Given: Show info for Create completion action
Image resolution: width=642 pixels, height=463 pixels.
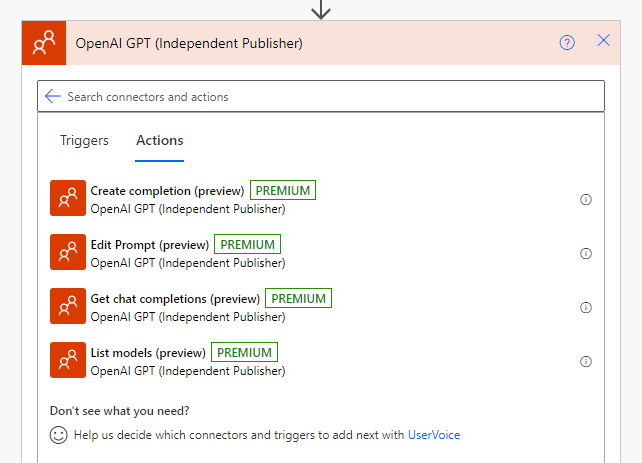Looking at the screenshot, I should pos(586,199).
